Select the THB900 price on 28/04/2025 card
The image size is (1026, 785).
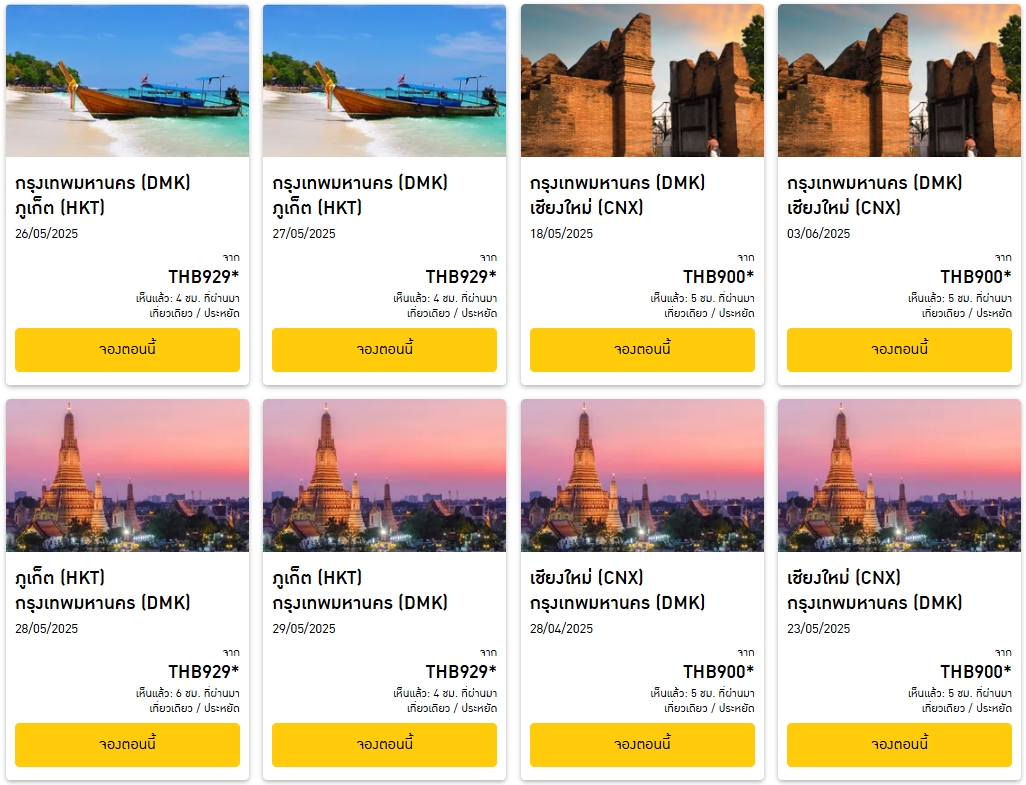coord(718,672)
